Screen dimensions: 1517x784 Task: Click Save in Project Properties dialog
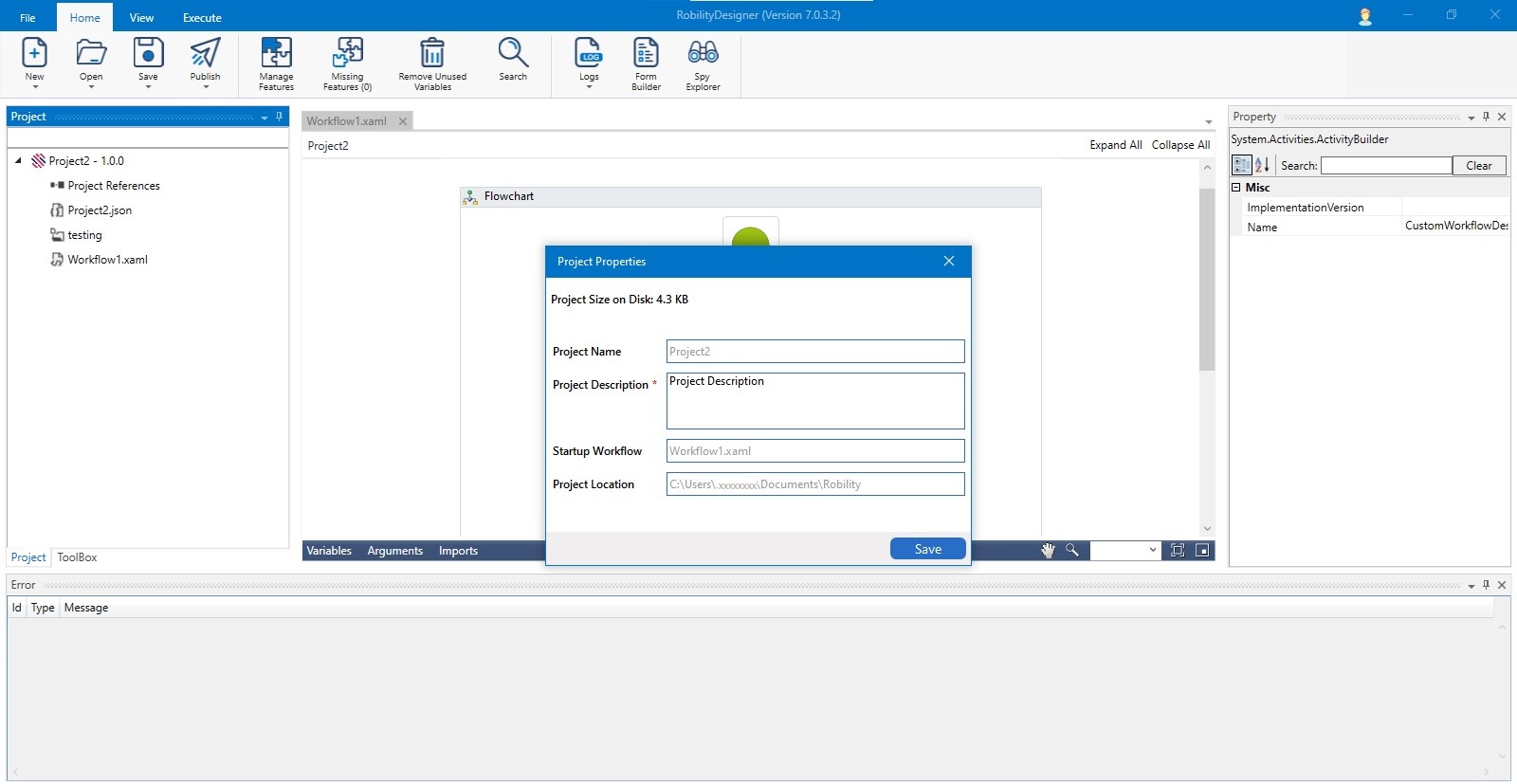tap(927, 549)
